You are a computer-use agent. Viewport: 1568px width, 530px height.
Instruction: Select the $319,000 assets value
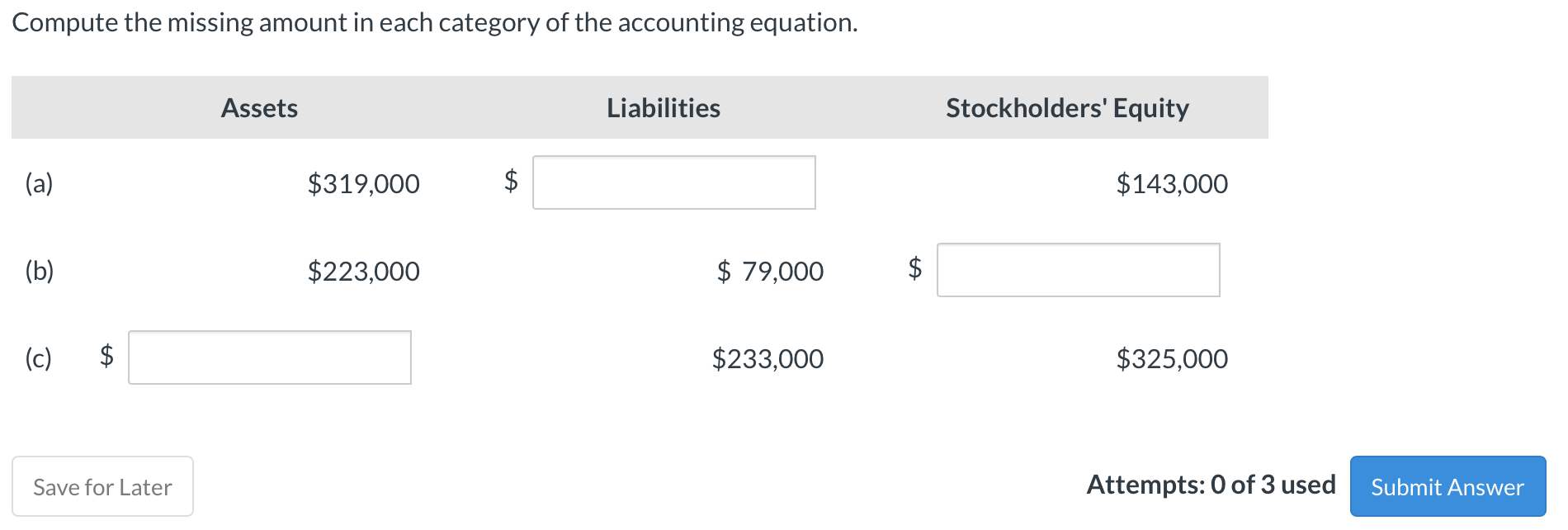(x=363, y=182)
